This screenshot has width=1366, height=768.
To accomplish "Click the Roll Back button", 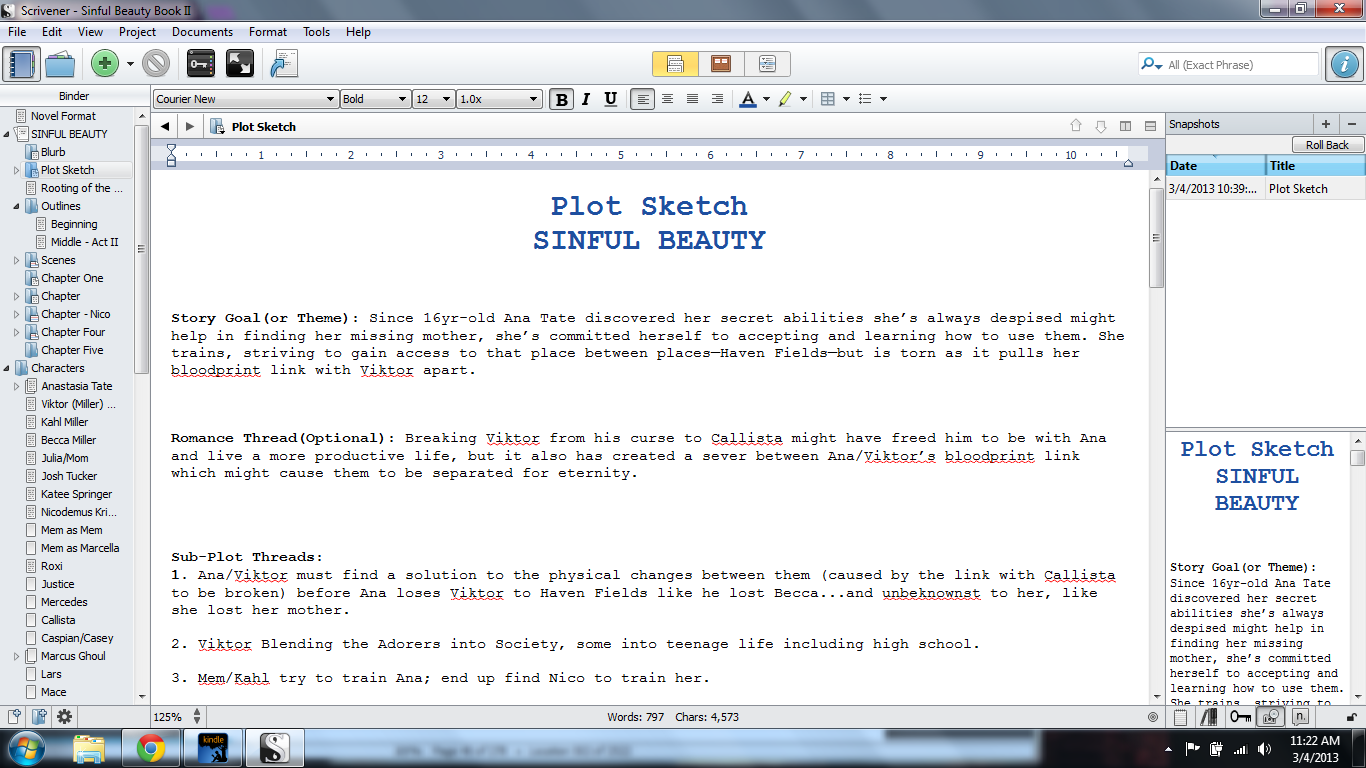I will tap(1327, 145).
